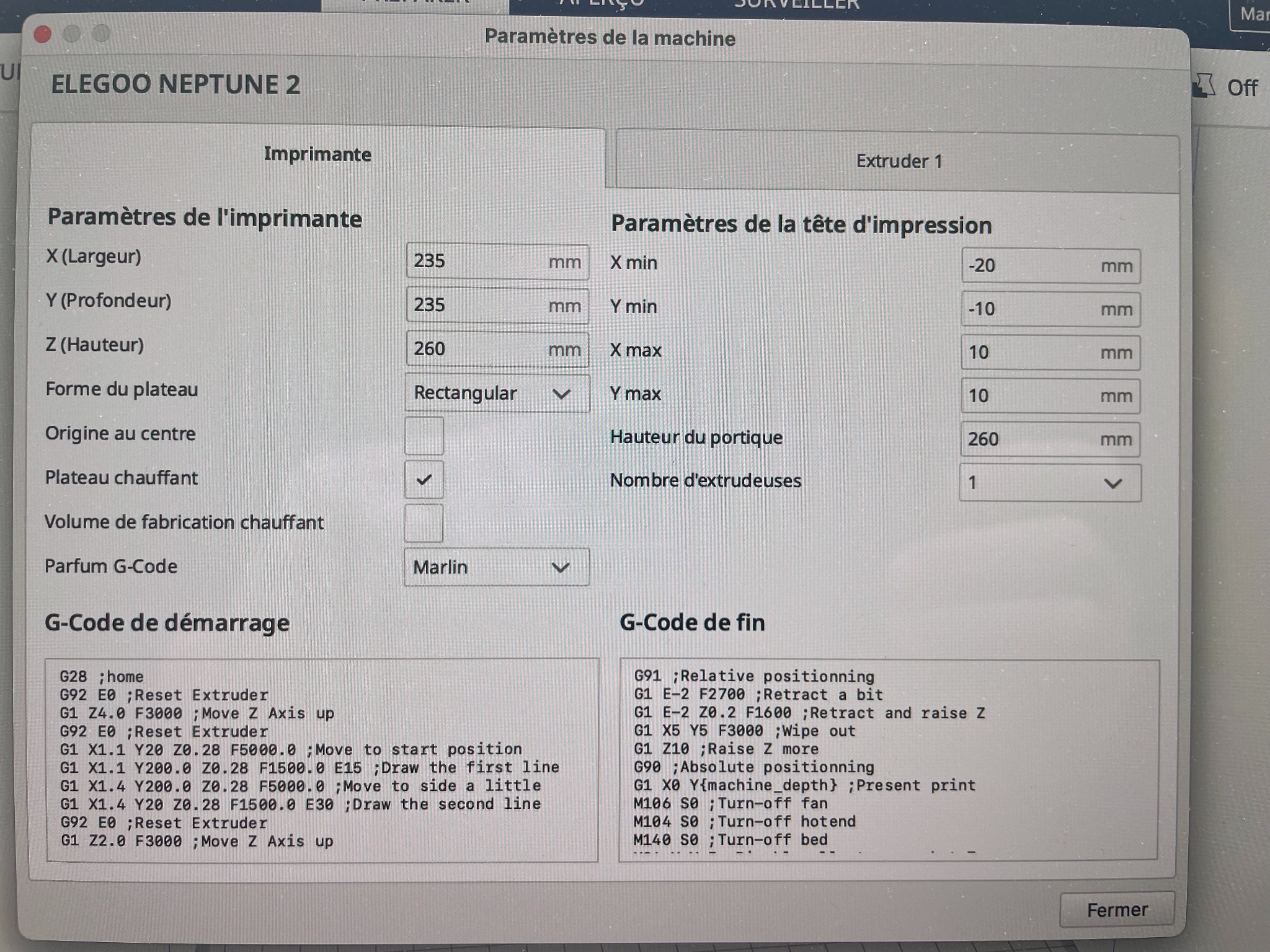Image resolution: width=1270 pixels, height=952 pixels.
Task: Edit the Hauteur du portique field
Action: click(x=1051, y=439)
